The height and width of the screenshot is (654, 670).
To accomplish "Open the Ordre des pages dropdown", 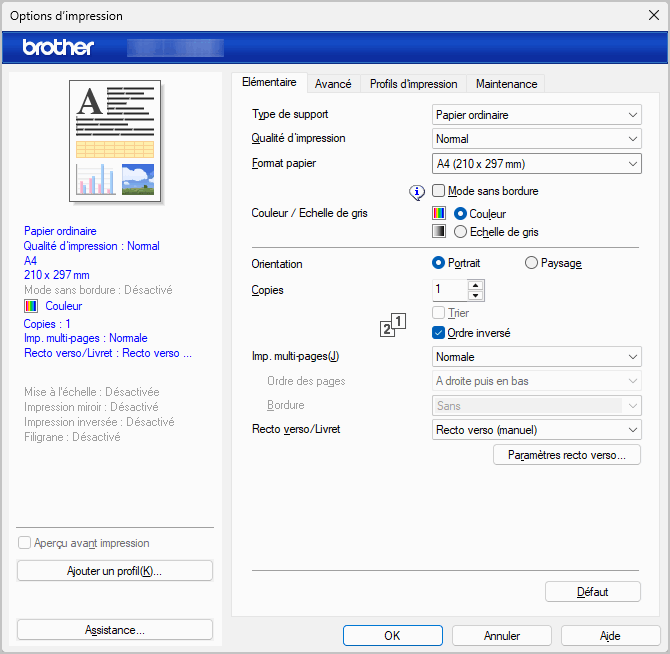I will coord(537,381).
